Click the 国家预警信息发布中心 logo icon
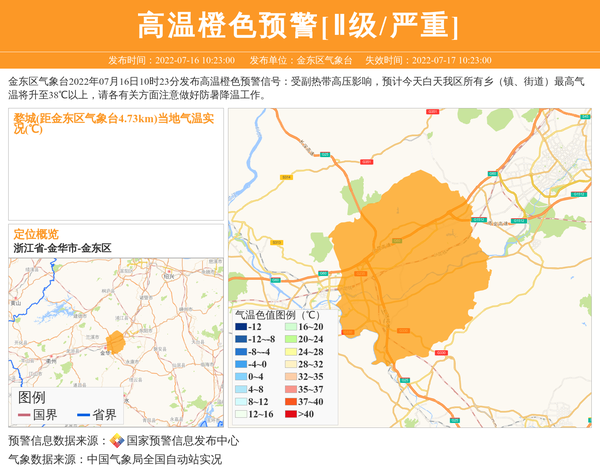600x471 pixels. click(x=117, y=440)
